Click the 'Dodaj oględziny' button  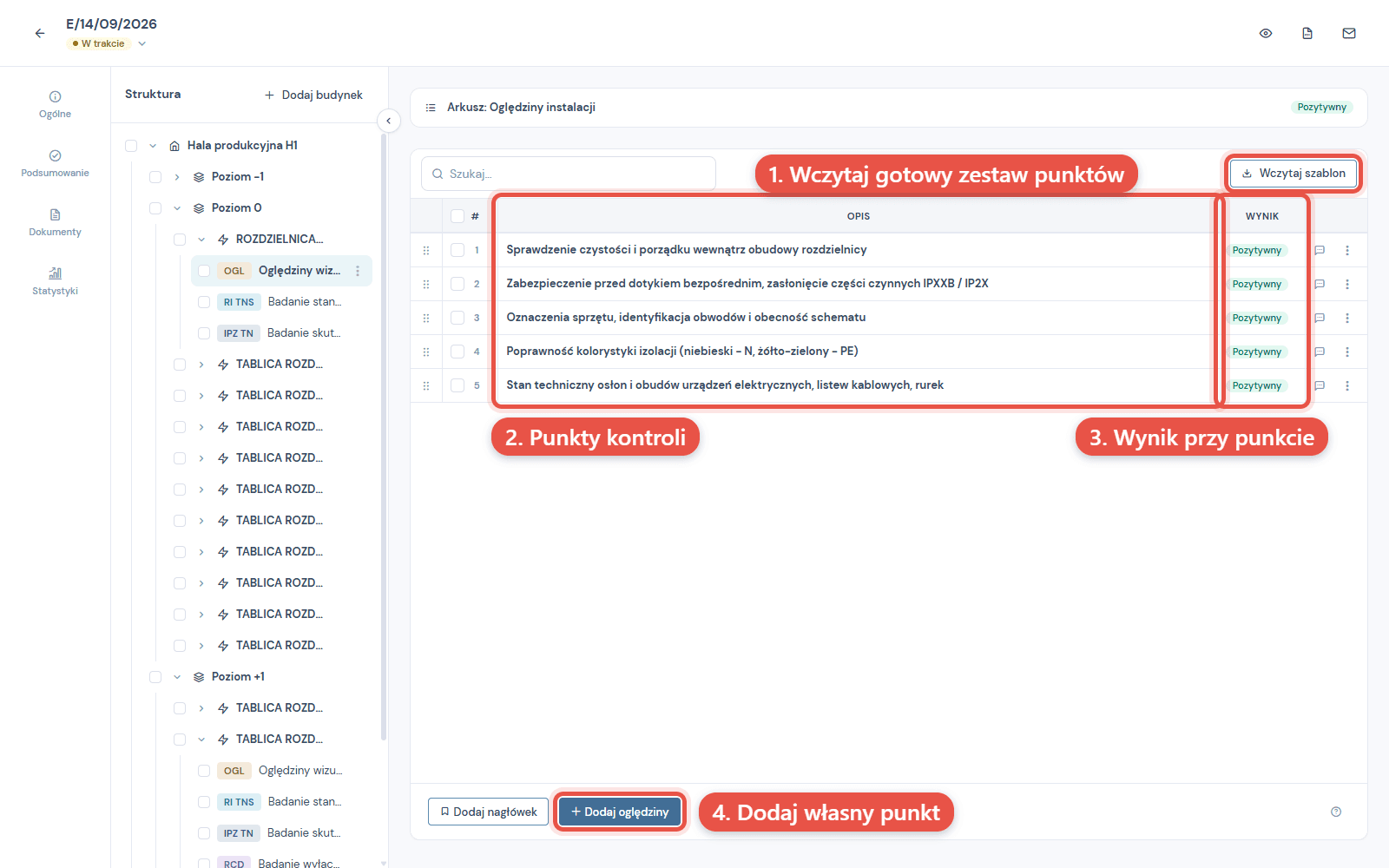tap(620, 812)
